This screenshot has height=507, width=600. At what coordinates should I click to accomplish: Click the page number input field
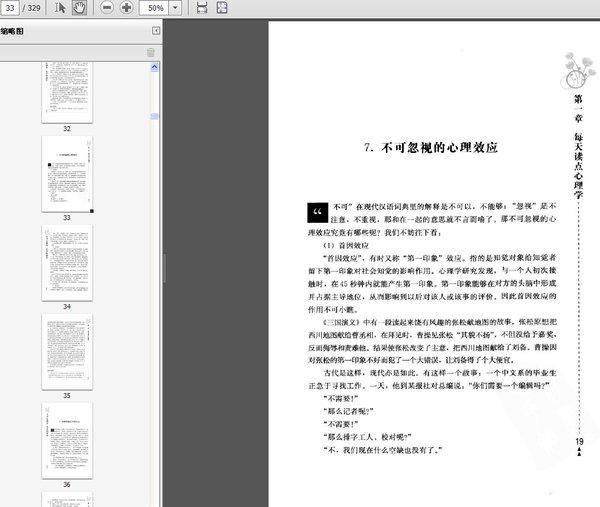[10, 8]
